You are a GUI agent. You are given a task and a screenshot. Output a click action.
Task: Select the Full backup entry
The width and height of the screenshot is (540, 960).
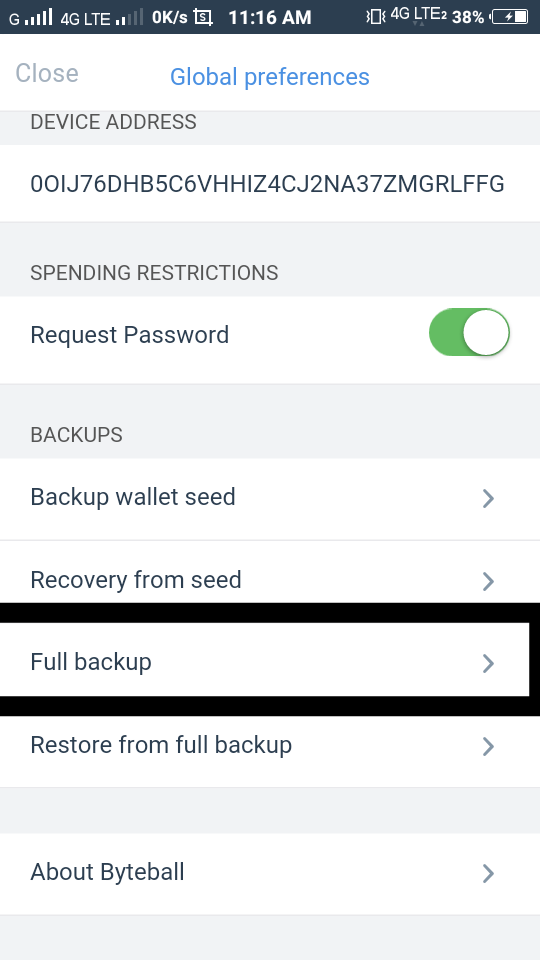(x=264, y=659)
